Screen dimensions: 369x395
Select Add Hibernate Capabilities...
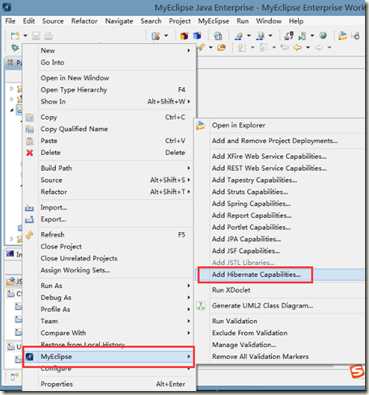256,275
